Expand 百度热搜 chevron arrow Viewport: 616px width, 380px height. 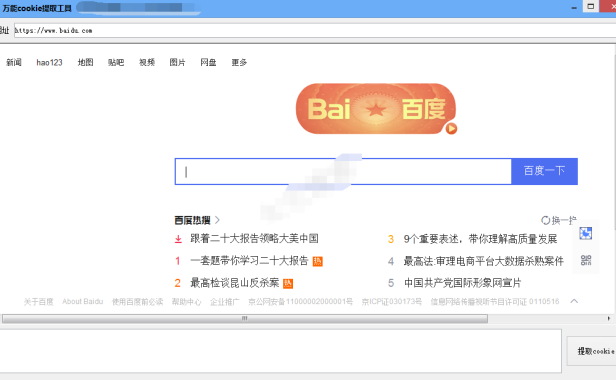[217, 220]
